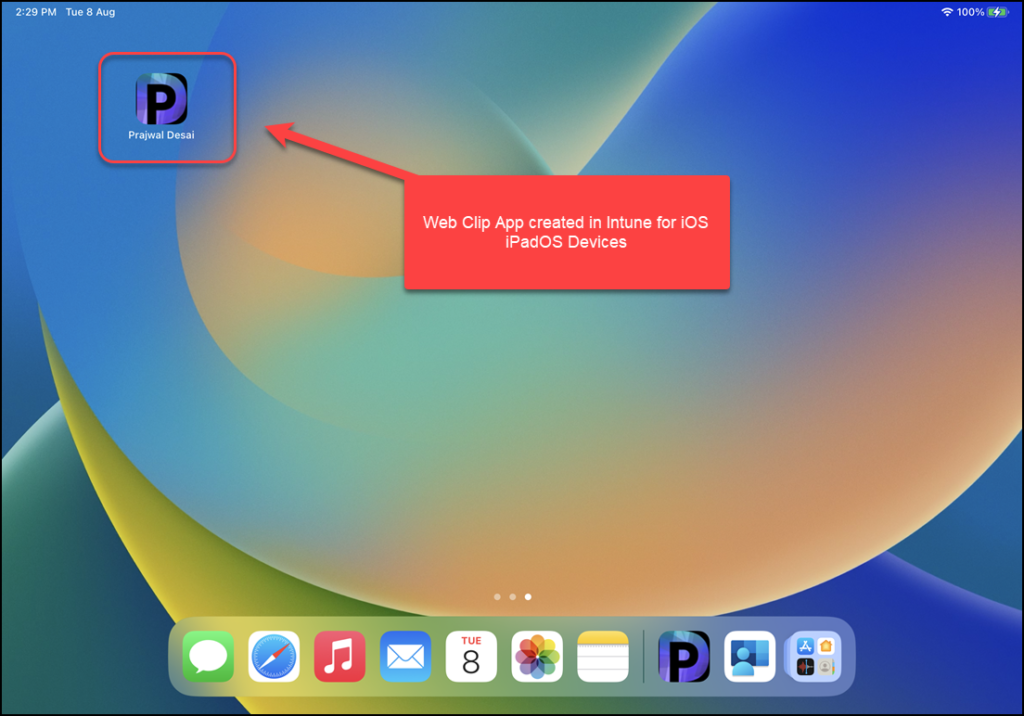Screen dimensions: 1024x716
Task: Open the Photos app in dock
Action: pyautogui.click(x=537, y=657)
